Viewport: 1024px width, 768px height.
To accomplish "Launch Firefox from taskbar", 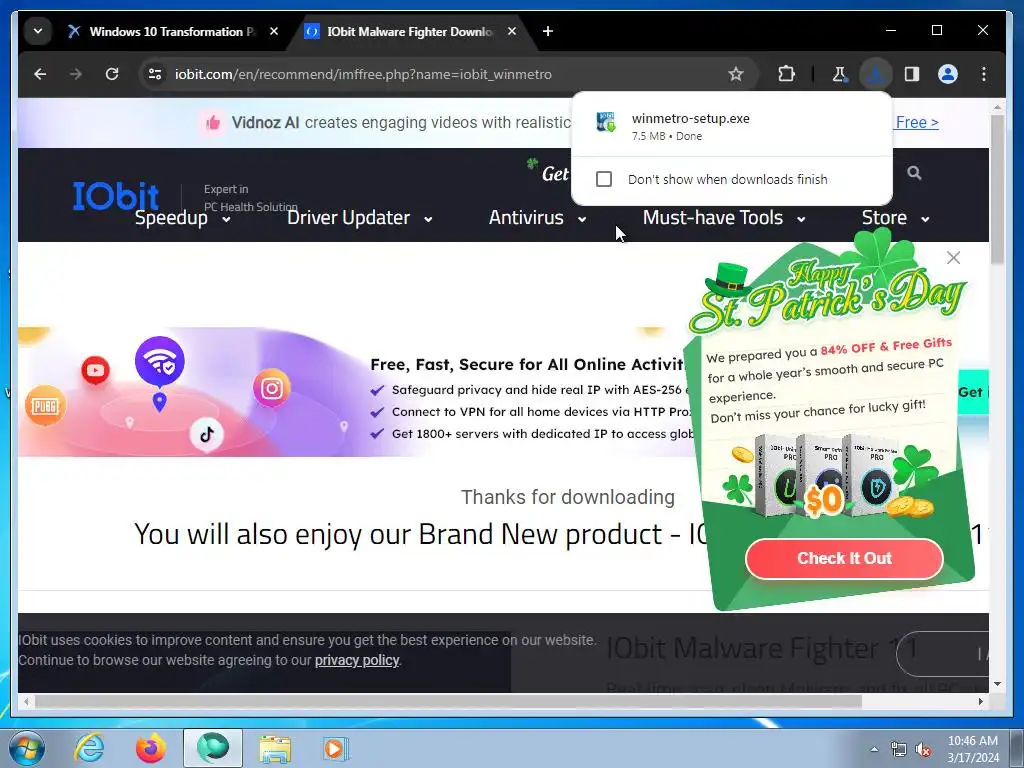I will (151, 748).
